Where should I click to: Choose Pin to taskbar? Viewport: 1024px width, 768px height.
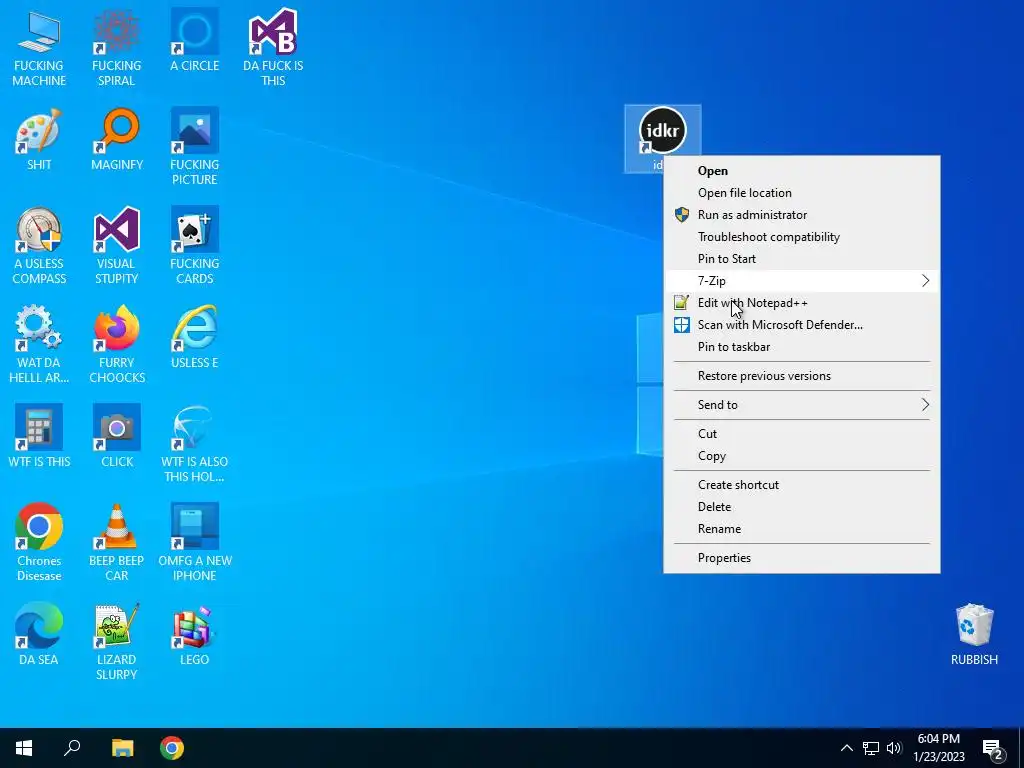tap(802, 347)
